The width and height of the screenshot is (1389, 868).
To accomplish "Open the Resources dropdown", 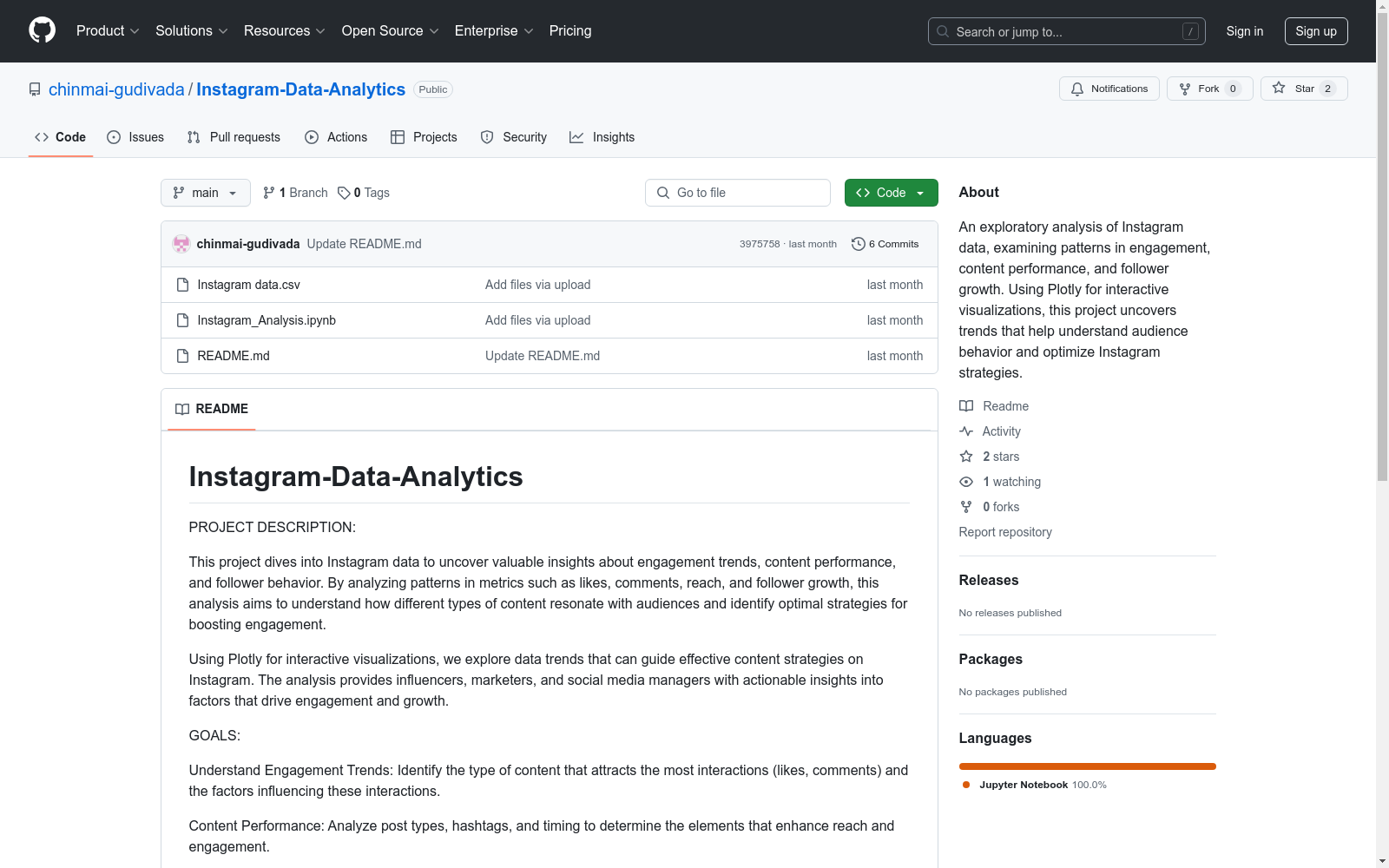I will [x=285, y=31].
